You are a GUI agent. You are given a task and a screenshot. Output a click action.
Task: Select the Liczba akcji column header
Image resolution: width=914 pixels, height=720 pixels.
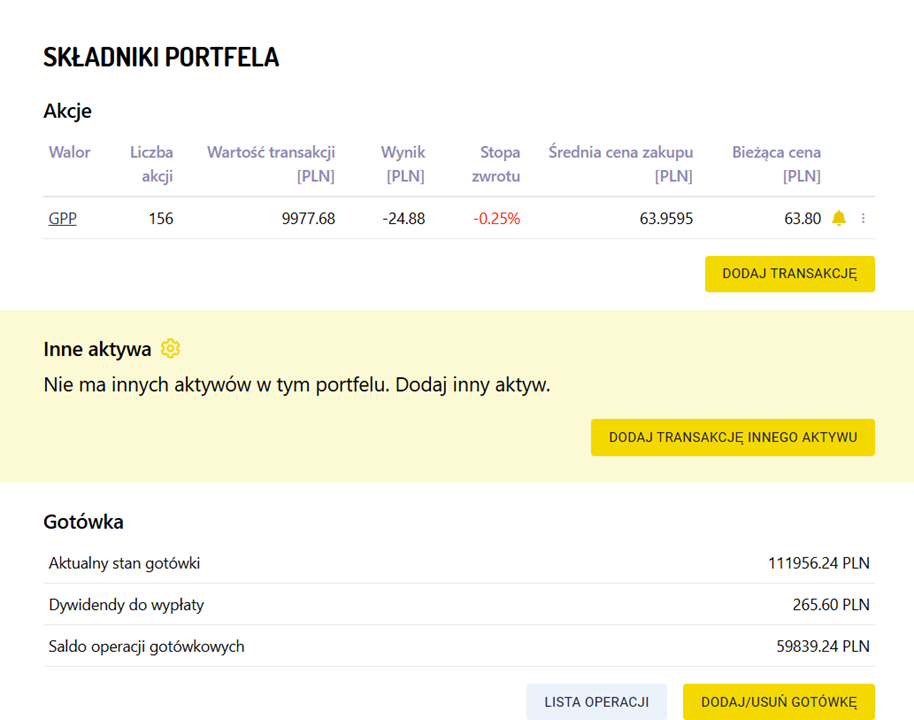pyautogui.click(x=151, y=164)
